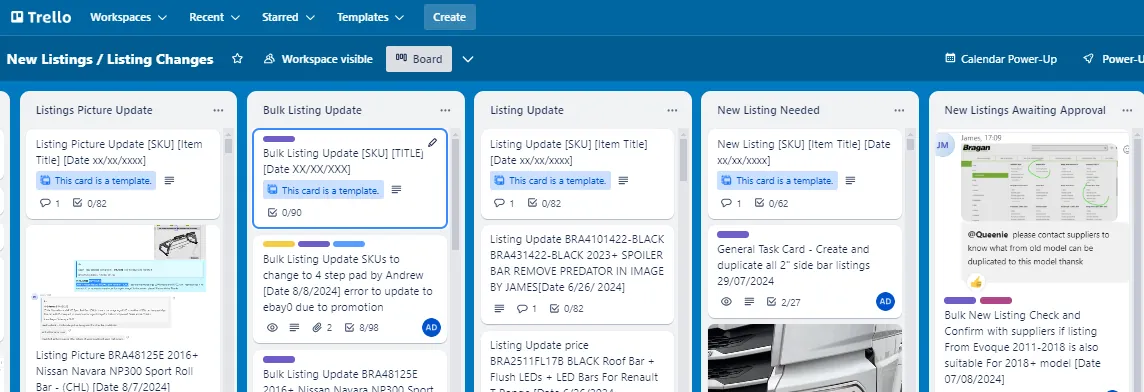Image resolution: width=1144 pixels, height=392 pixels.
Task: Open the Recent dropdown menu
Action: (x=214, y=17)
